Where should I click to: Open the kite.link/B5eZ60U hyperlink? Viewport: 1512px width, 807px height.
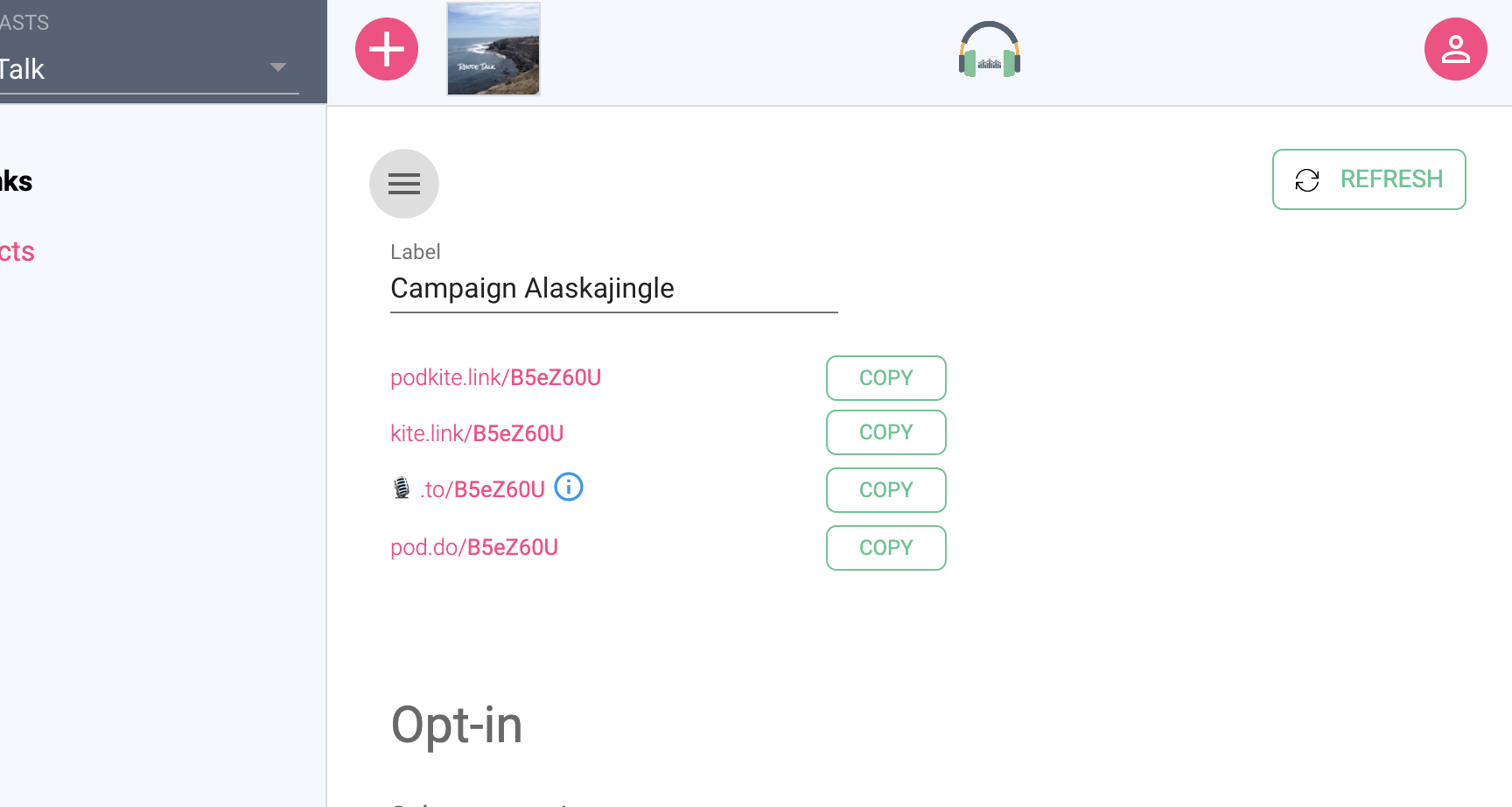click(x=477, y=432)
